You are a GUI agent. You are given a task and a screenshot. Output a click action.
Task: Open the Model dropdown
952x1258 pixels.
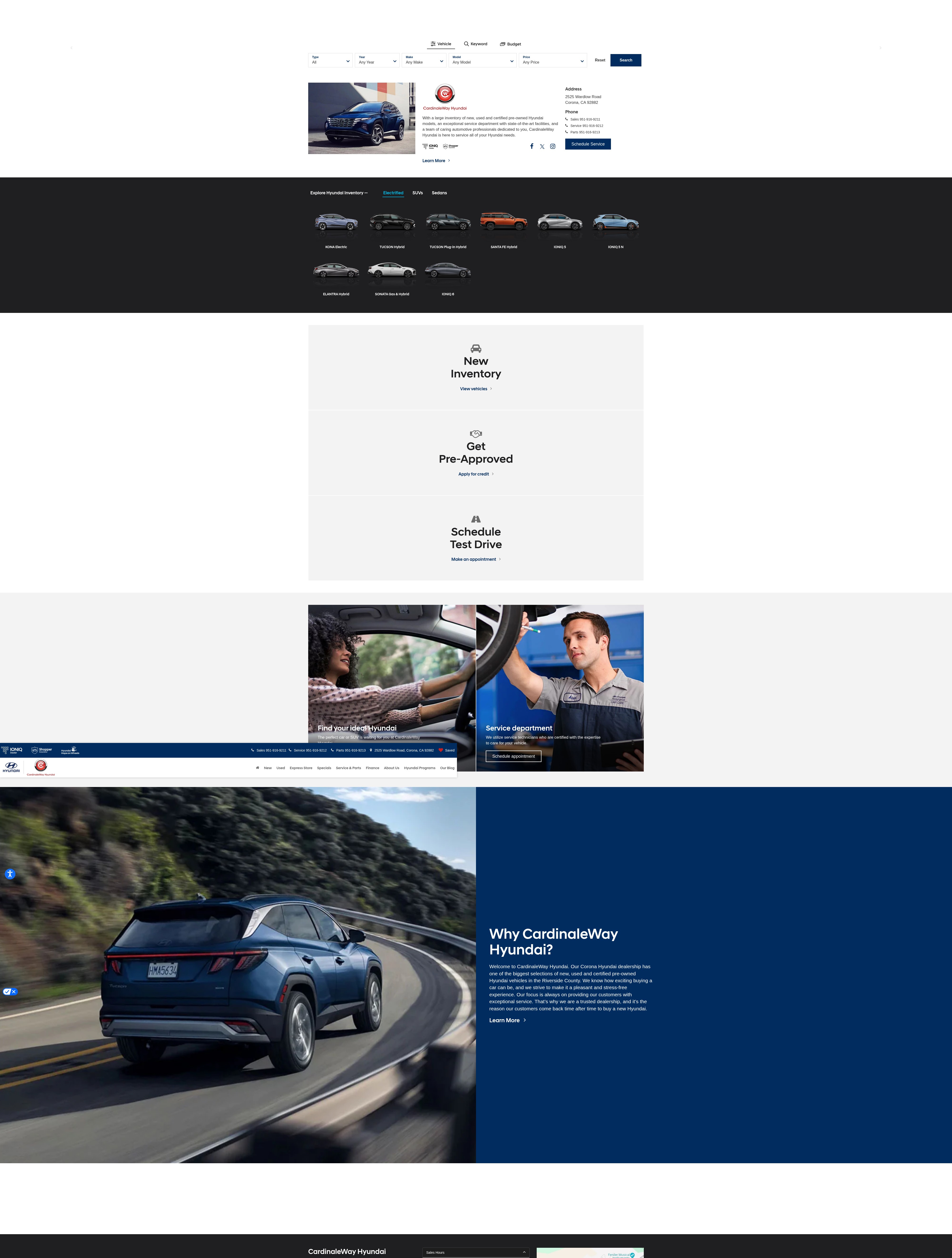tap(482, 60)
